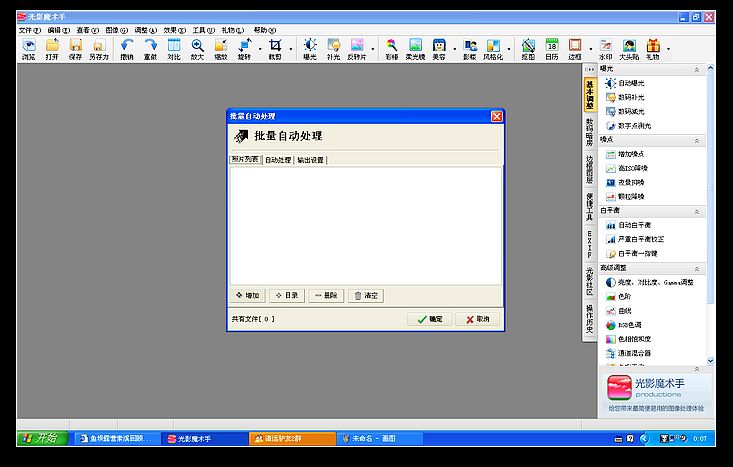Click the 水印 (Watermark) toolbar icon
733x467 pixels.
pos(605,48)
